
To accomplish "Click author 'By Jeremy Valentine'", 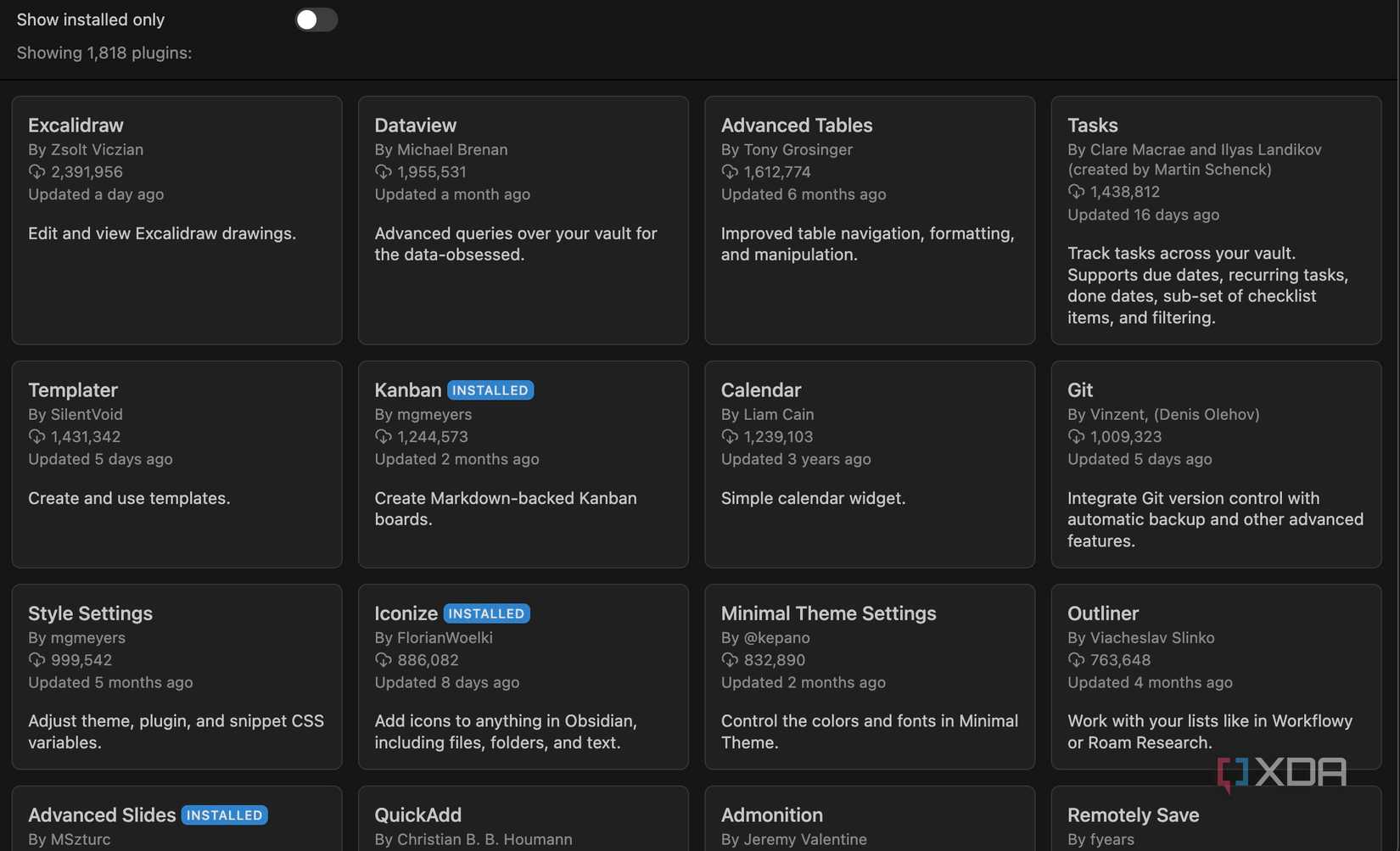I will pos(794,840).
